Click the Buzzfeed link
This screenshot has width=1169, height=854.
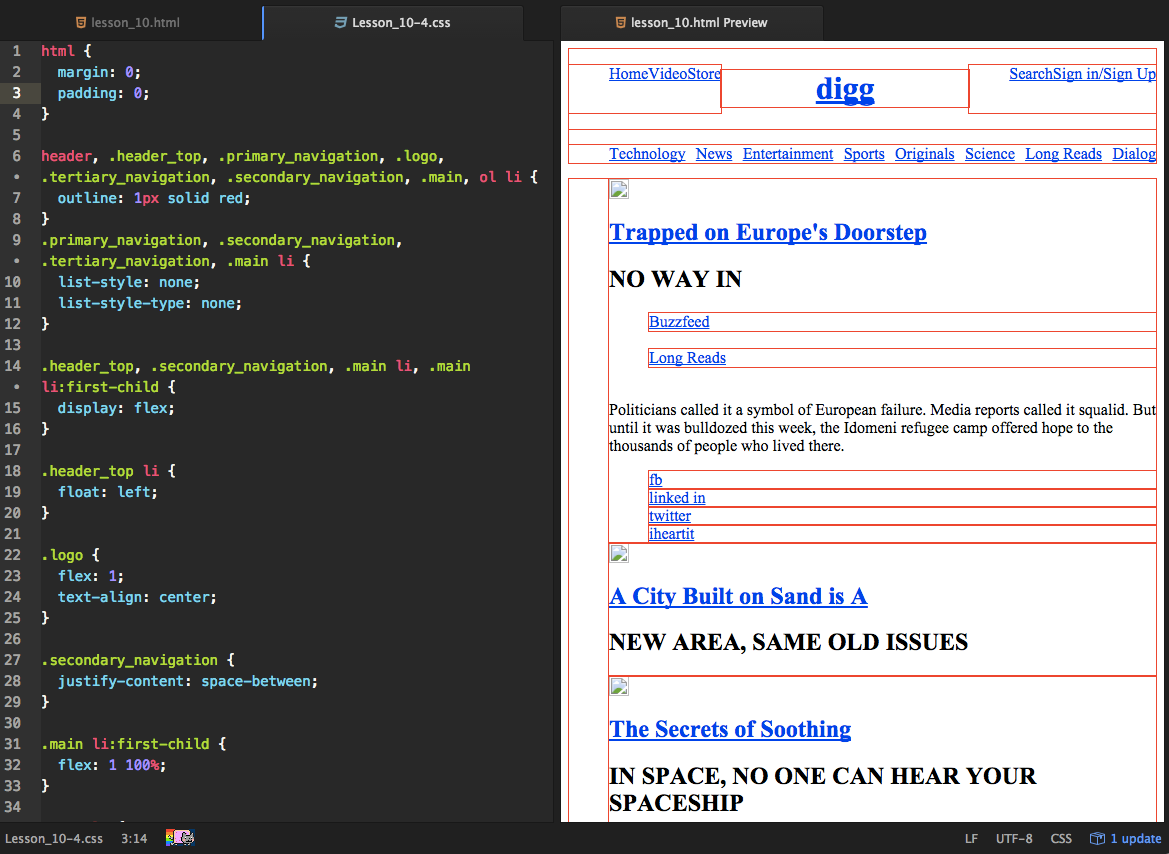[679, 321]
